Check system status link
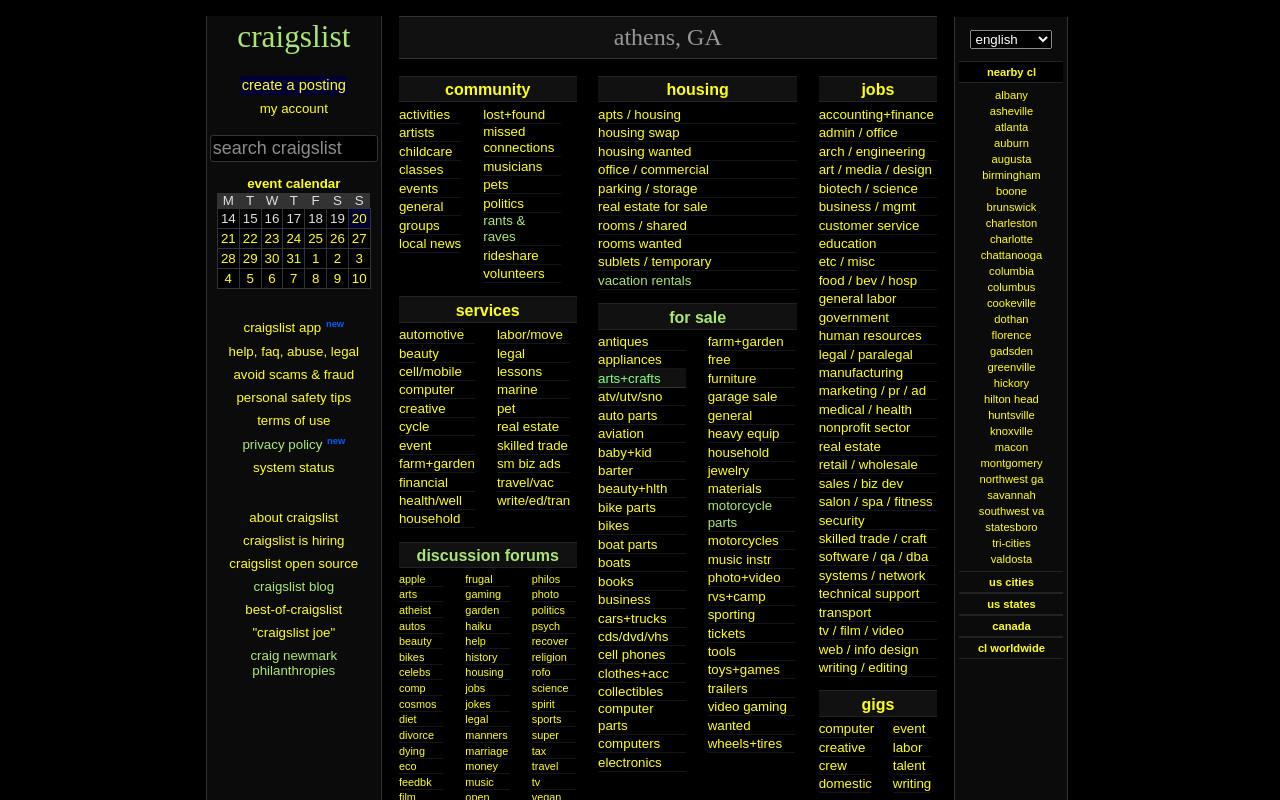This screenshot has height=800, width=1280. tap(293, 467)
